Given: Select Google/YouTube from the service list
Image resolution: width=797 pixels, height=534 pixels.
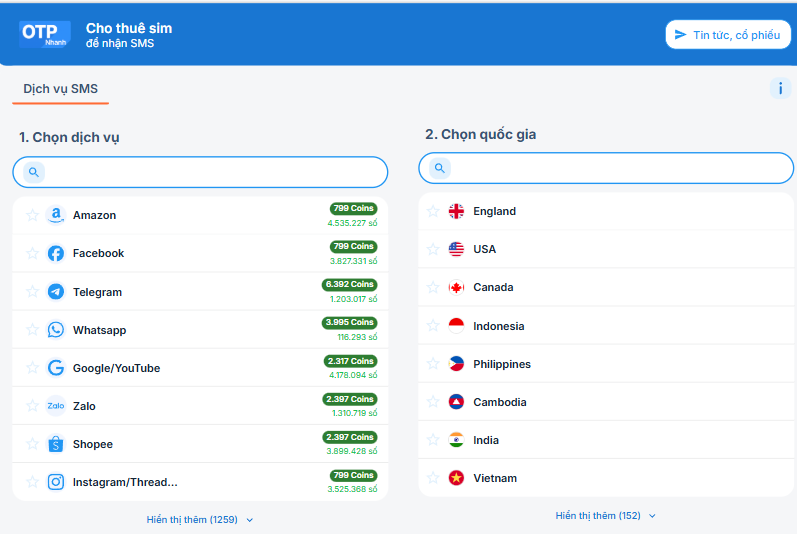Looking at the screenshot, I should [x=116, y=368].
